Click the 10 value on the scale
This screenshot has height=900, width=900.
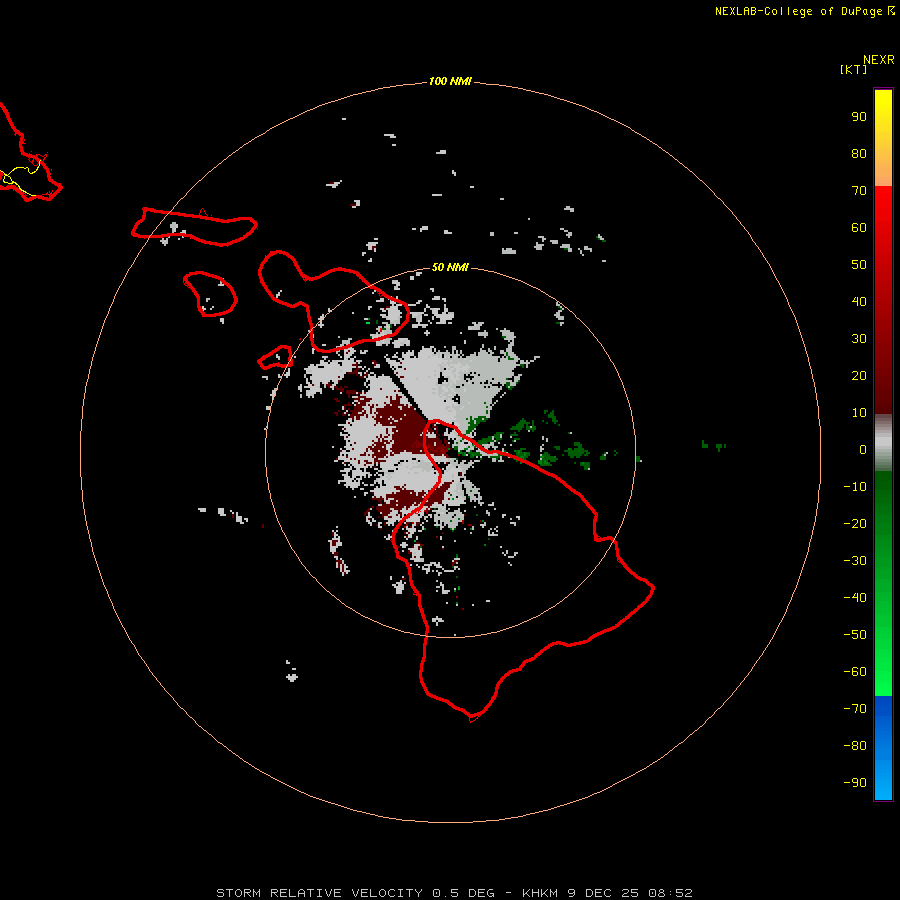coord(859,413)
